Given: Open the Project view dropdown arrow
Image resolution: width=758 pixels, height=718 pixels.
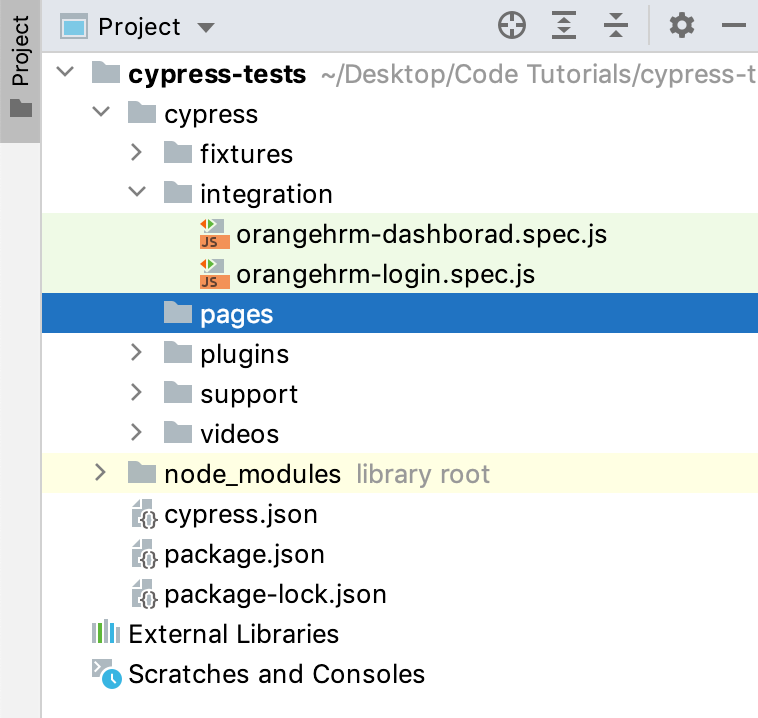Looking at the screenshot, I should coord(206,28).
